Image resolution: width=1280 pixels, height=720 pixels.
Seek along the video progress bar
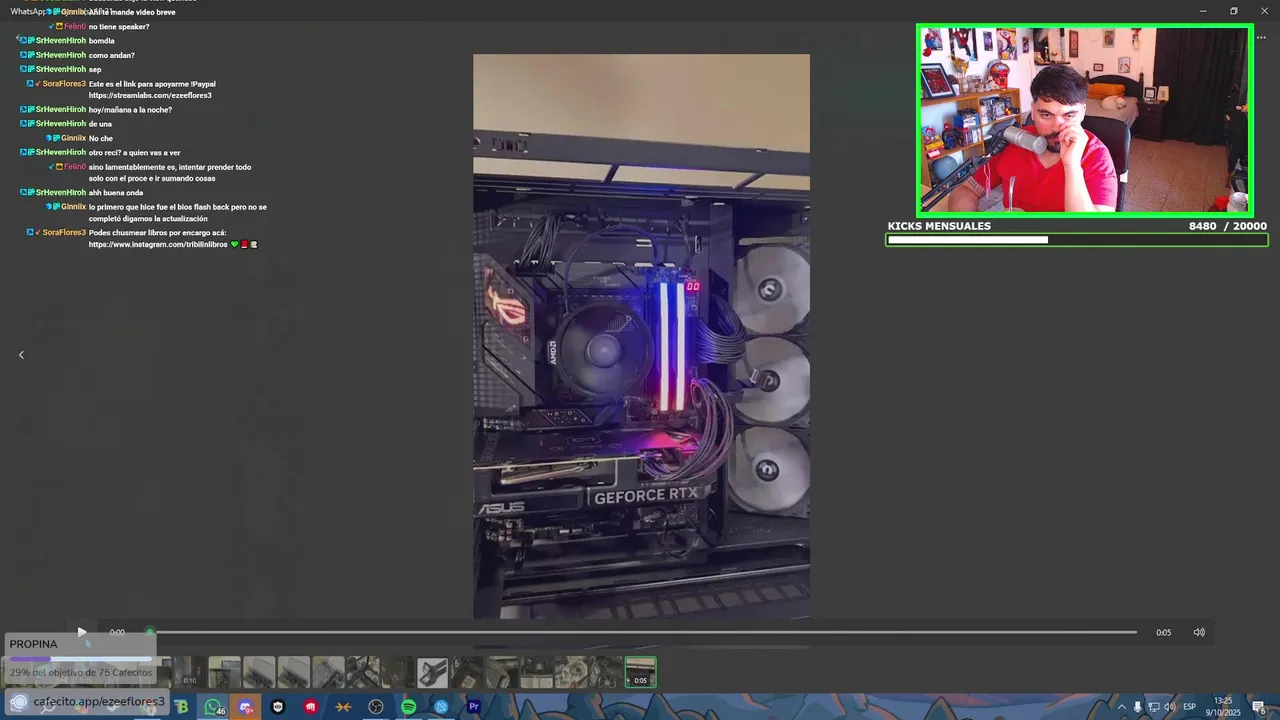pos(643,632)
